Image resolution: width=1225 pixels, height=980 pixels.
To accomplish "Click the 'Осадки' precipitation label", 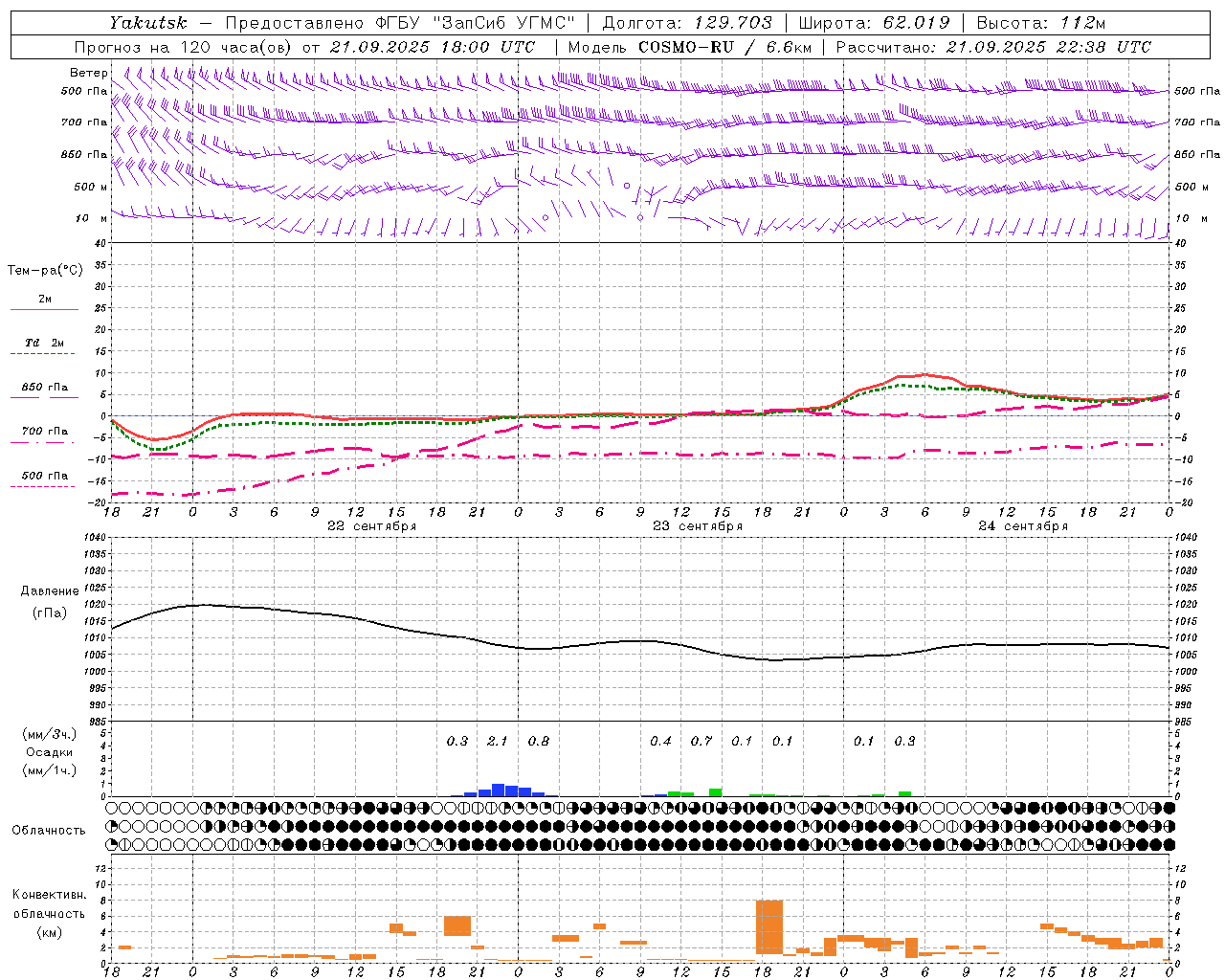I will pyautogui.click(x=49, y=752).
